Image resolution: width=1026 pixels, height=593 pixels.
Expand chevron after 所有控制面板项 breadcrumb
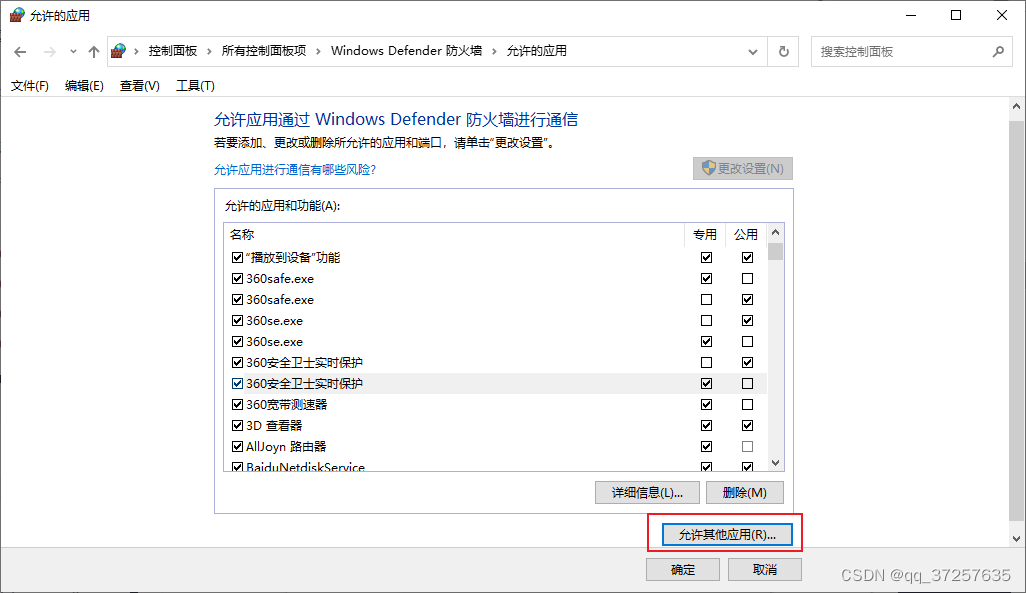click(318, 51)
